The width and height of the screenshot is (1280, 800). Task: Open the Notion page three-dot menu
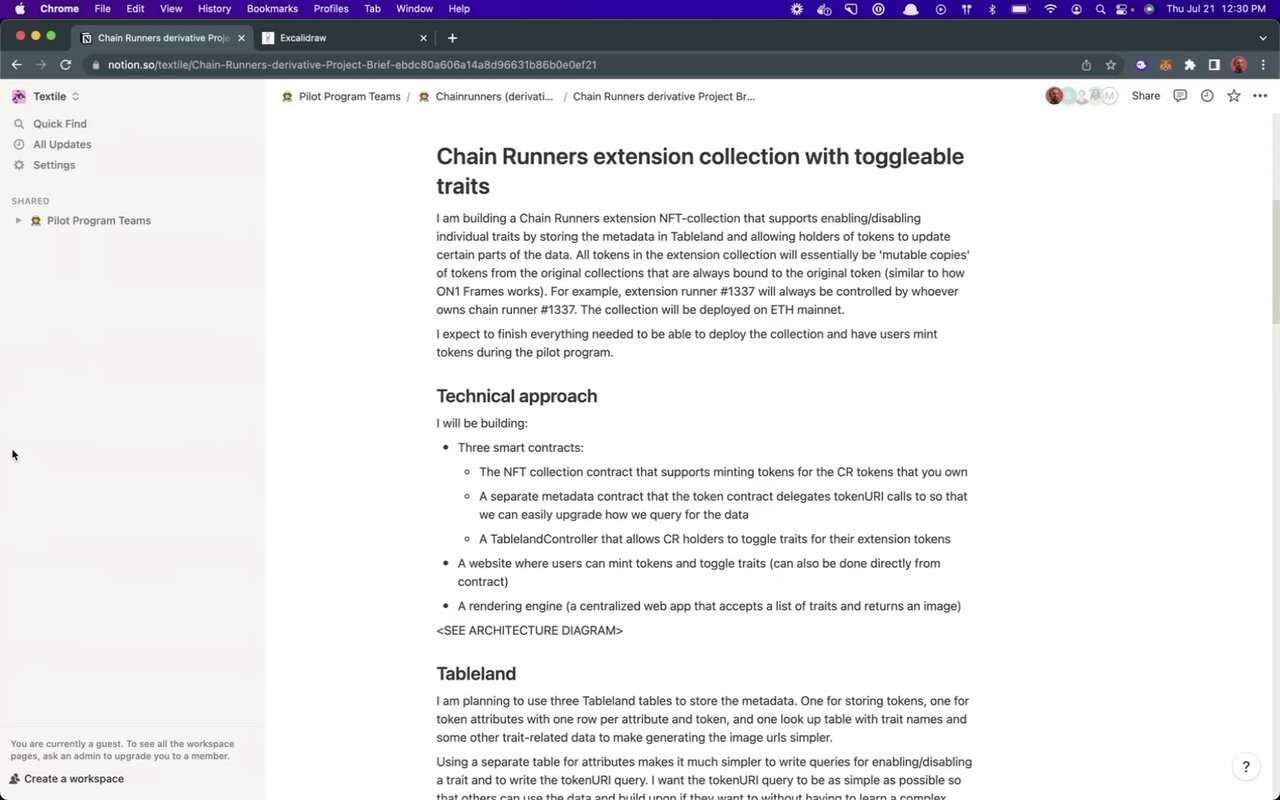point(1260,96)
